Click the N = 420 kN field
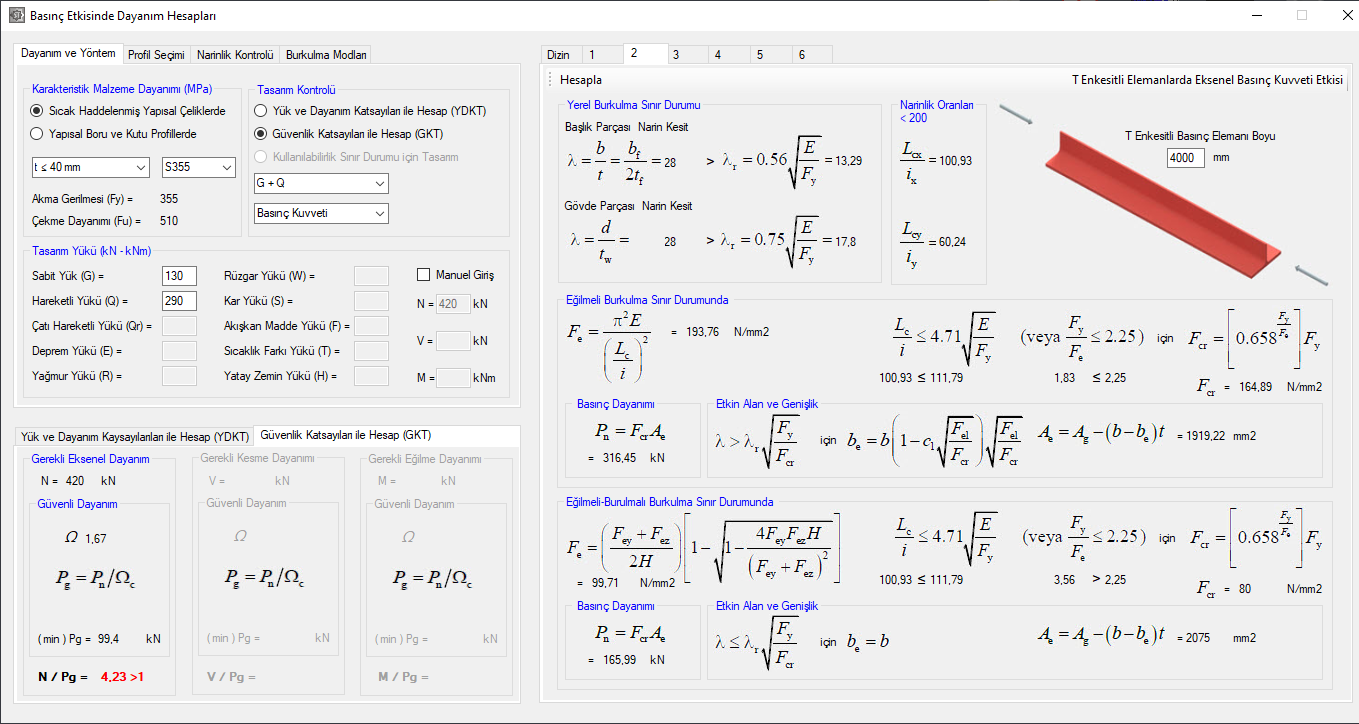 [x=453, y=304]
